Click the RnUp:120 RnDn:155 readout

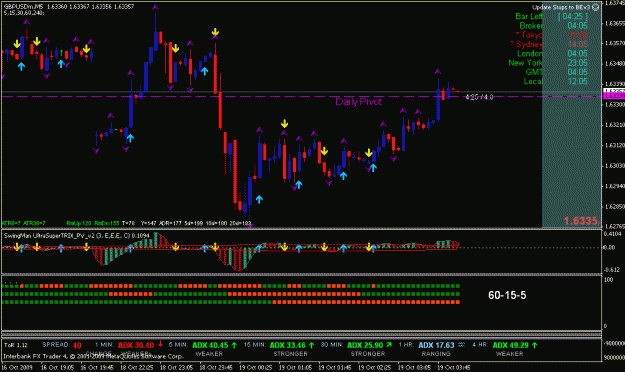pyautogui.click(x=92, y=223)
